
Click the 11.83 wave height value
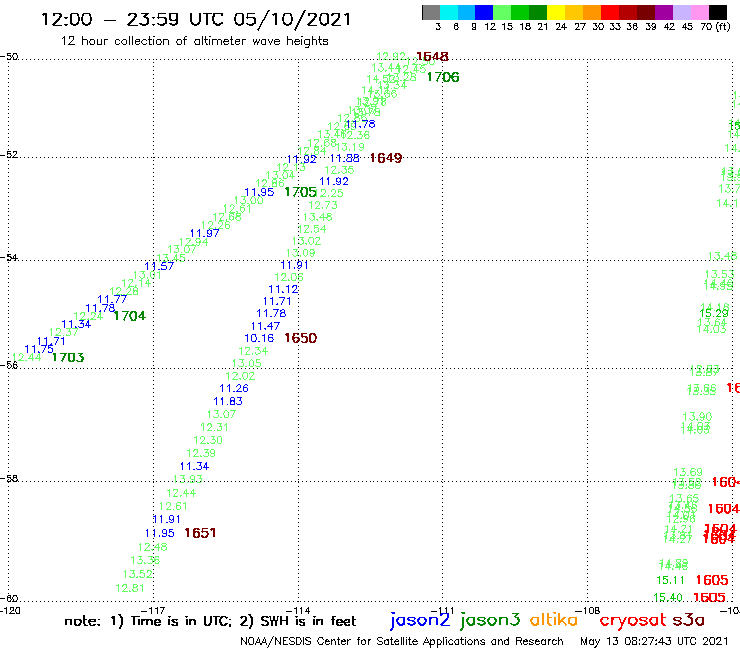point(228,401)
